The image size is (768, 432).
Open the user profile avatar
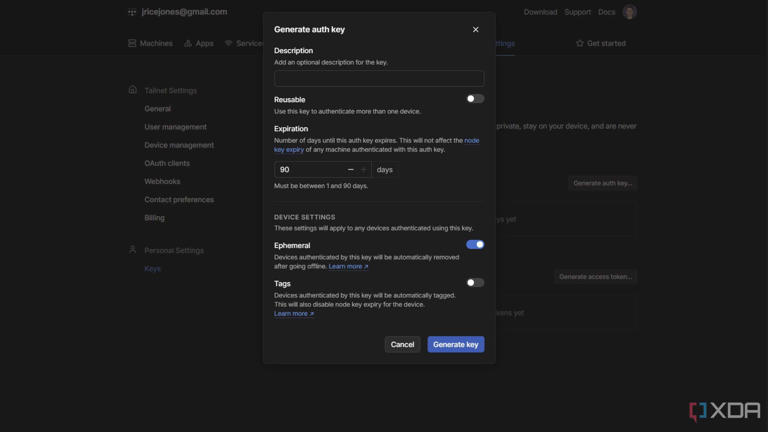tap(629, 12)
